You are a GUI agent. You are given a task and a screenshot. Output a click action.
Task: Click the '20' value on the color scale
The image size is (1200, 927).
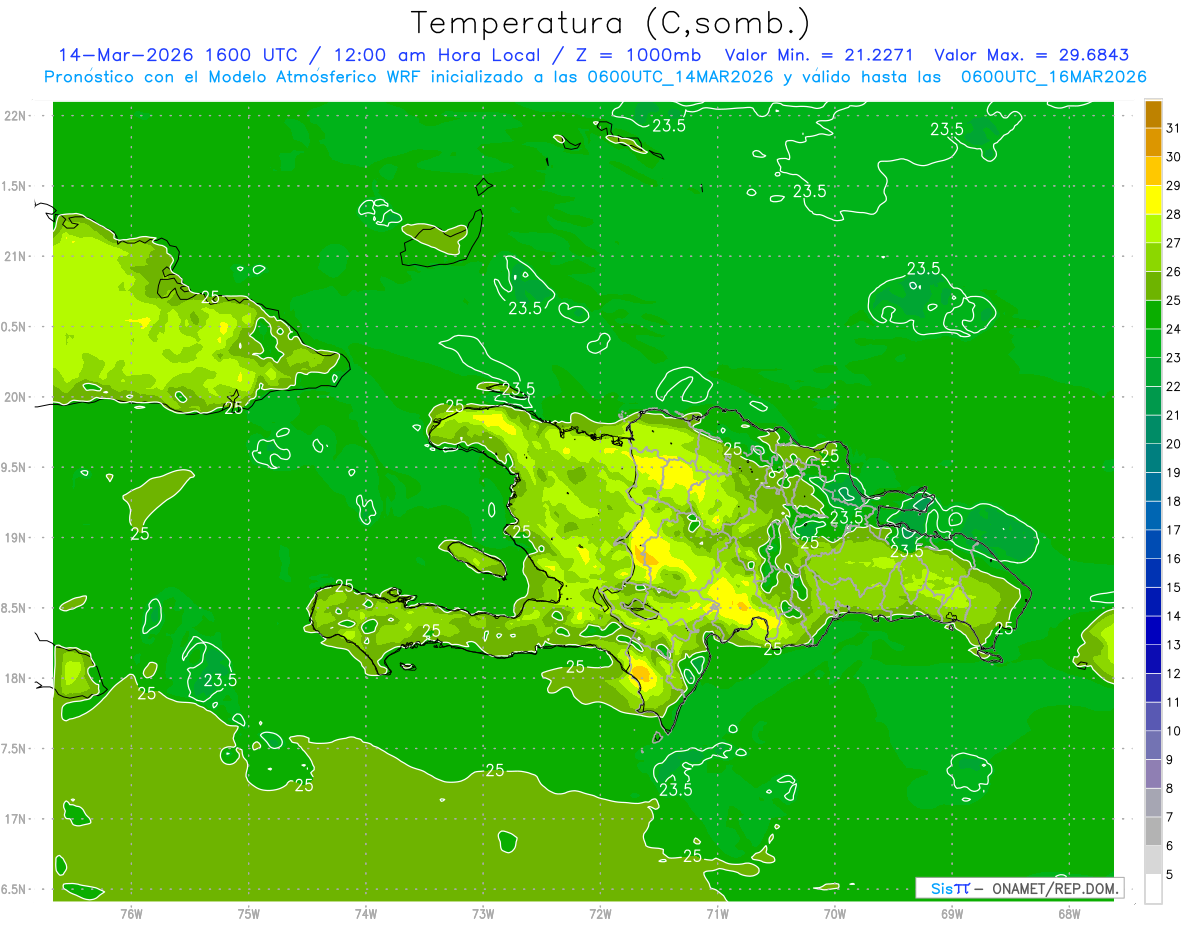[x=1174, y=444]
